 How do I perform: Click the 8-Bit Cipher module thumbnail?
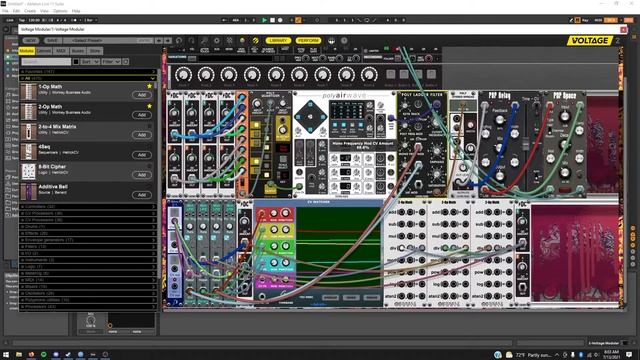click(28, 172)
